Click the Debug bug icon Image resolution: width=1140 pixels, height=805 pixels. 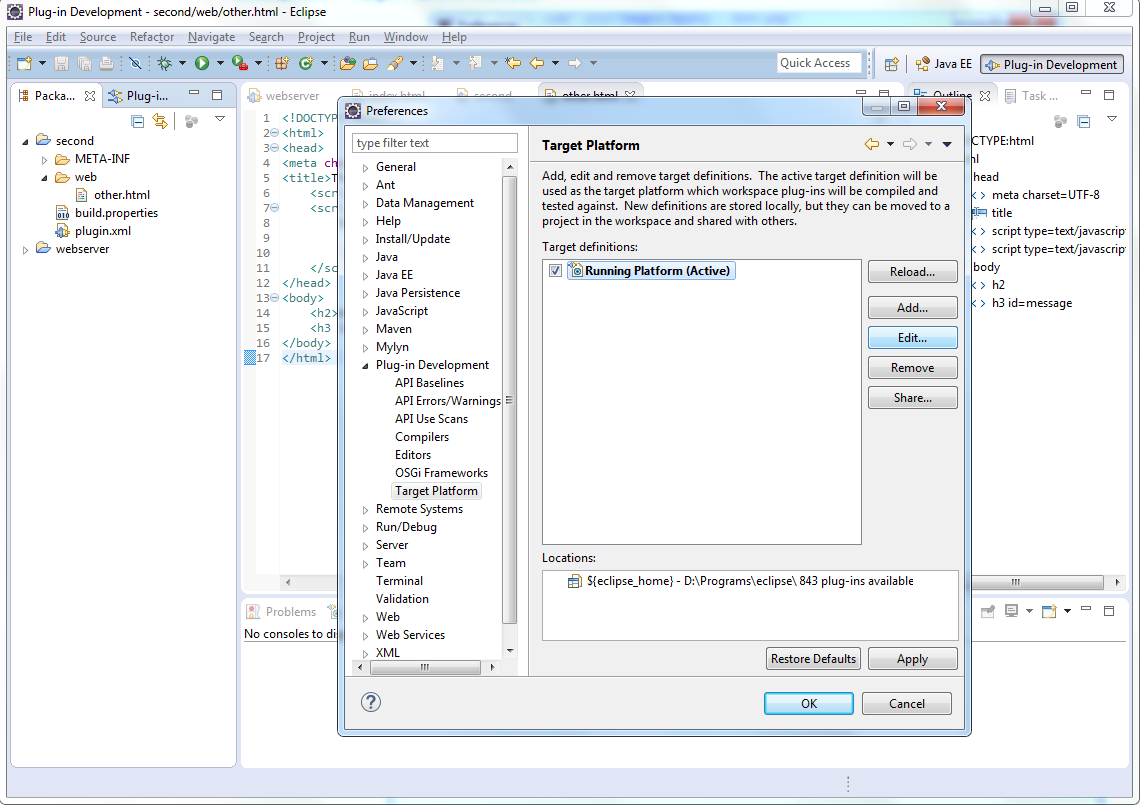click(164, 63)
